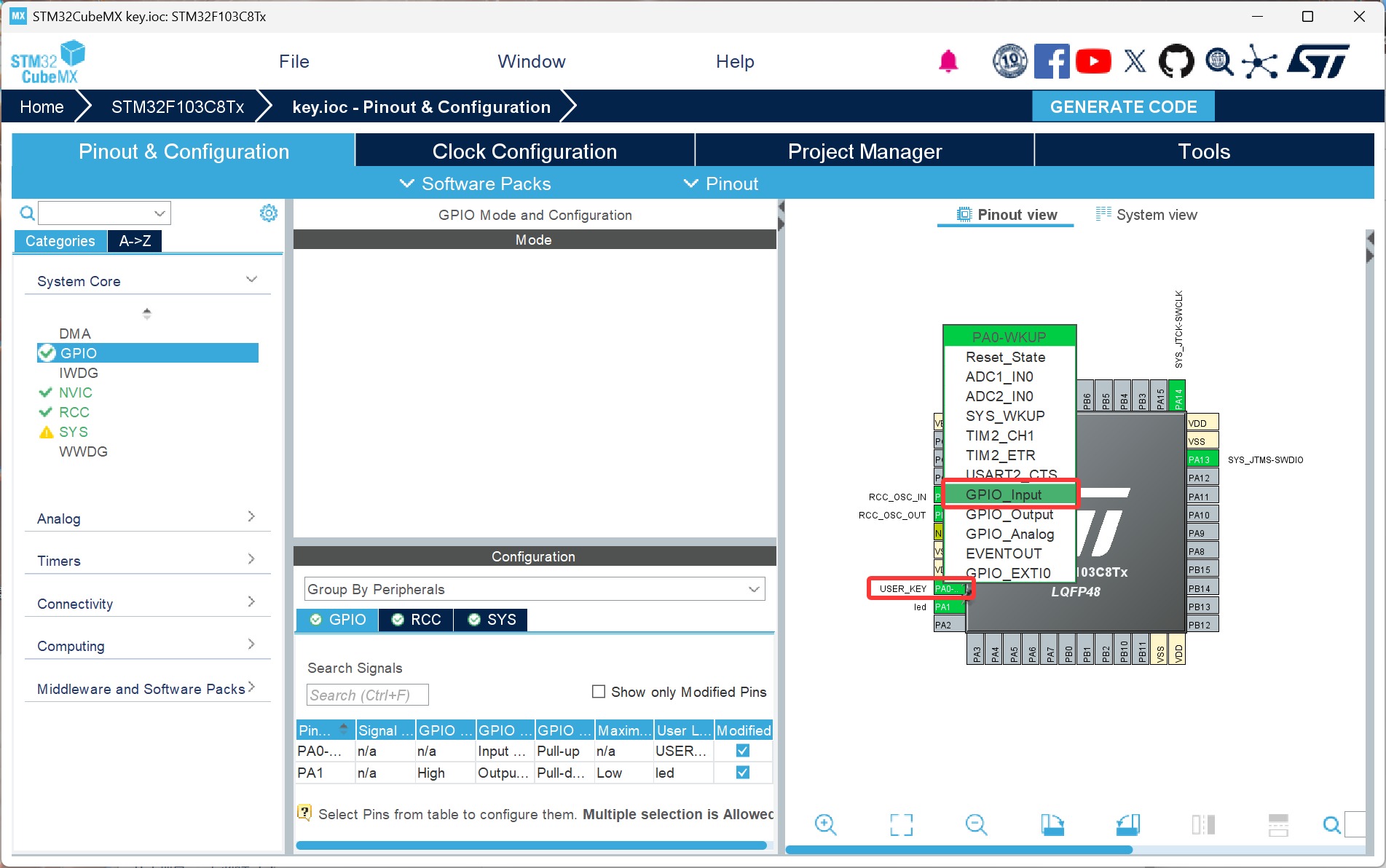The image size is (1386, 868).
Task: Open the Group By Peripherals combo box
Action: click(x=534, y=589)
